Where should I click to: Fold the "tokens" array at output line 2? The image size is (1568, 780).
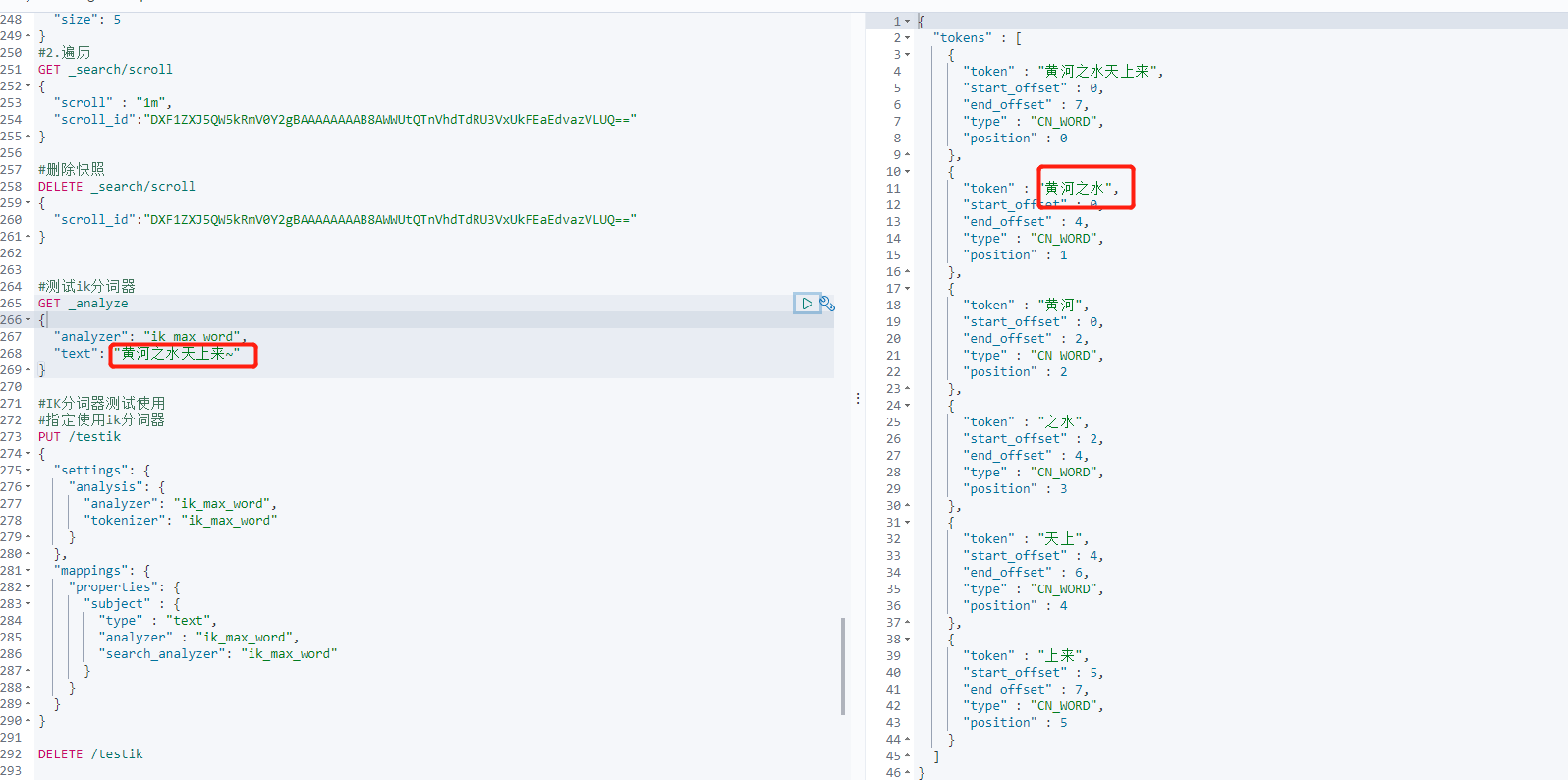pos(908,38)
